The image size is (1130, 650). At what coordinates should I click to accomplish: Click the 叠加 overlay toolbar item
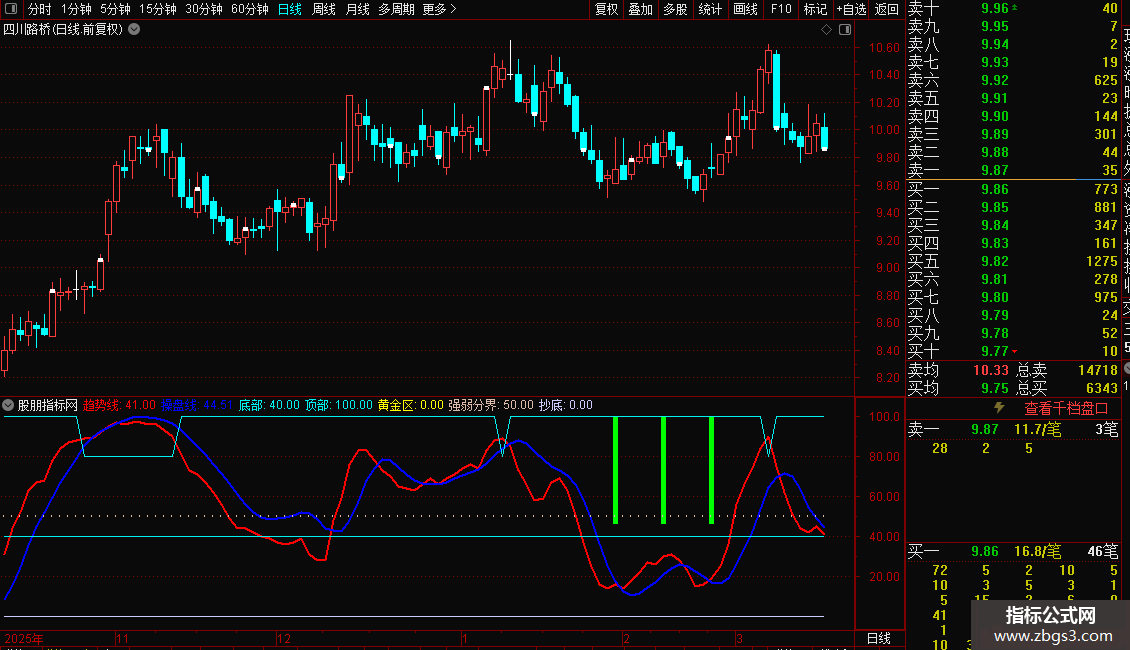pyautogui.click(x=640, y=9)
